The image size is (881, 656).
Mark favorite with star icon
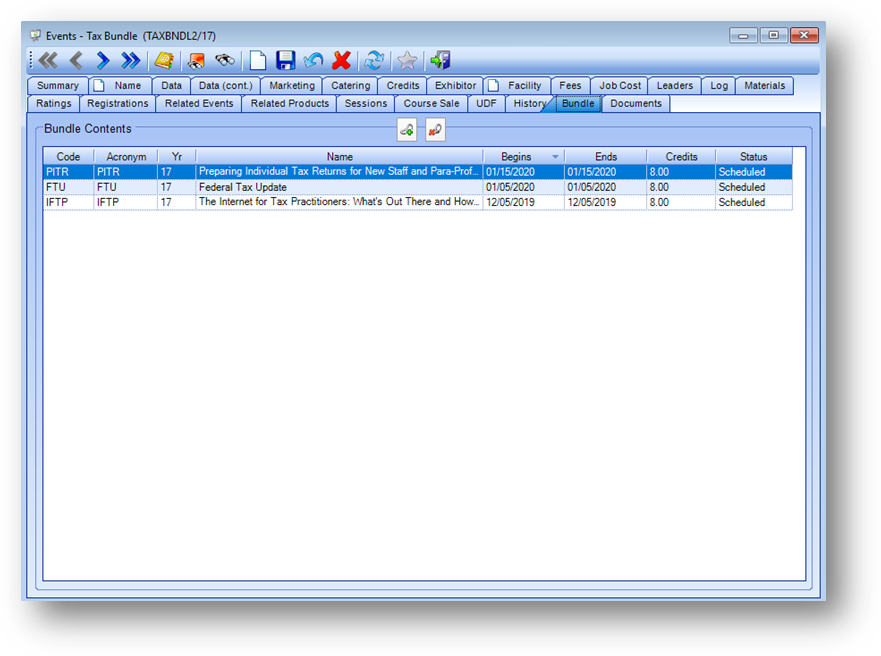point(407,60)
